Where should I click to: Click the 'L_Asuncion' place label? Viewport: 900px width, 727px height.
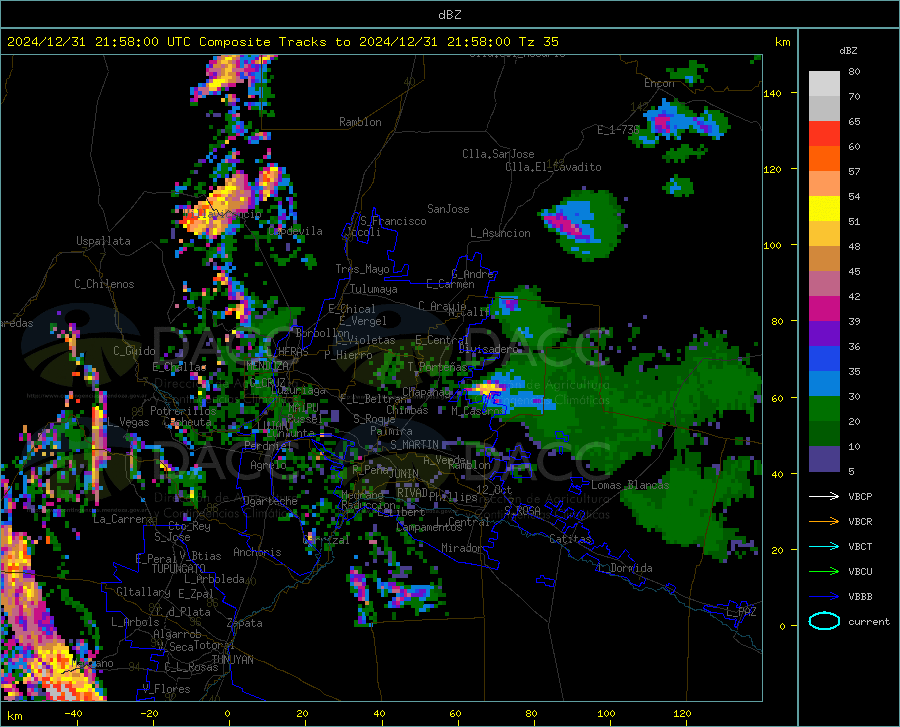click(500, 233)
